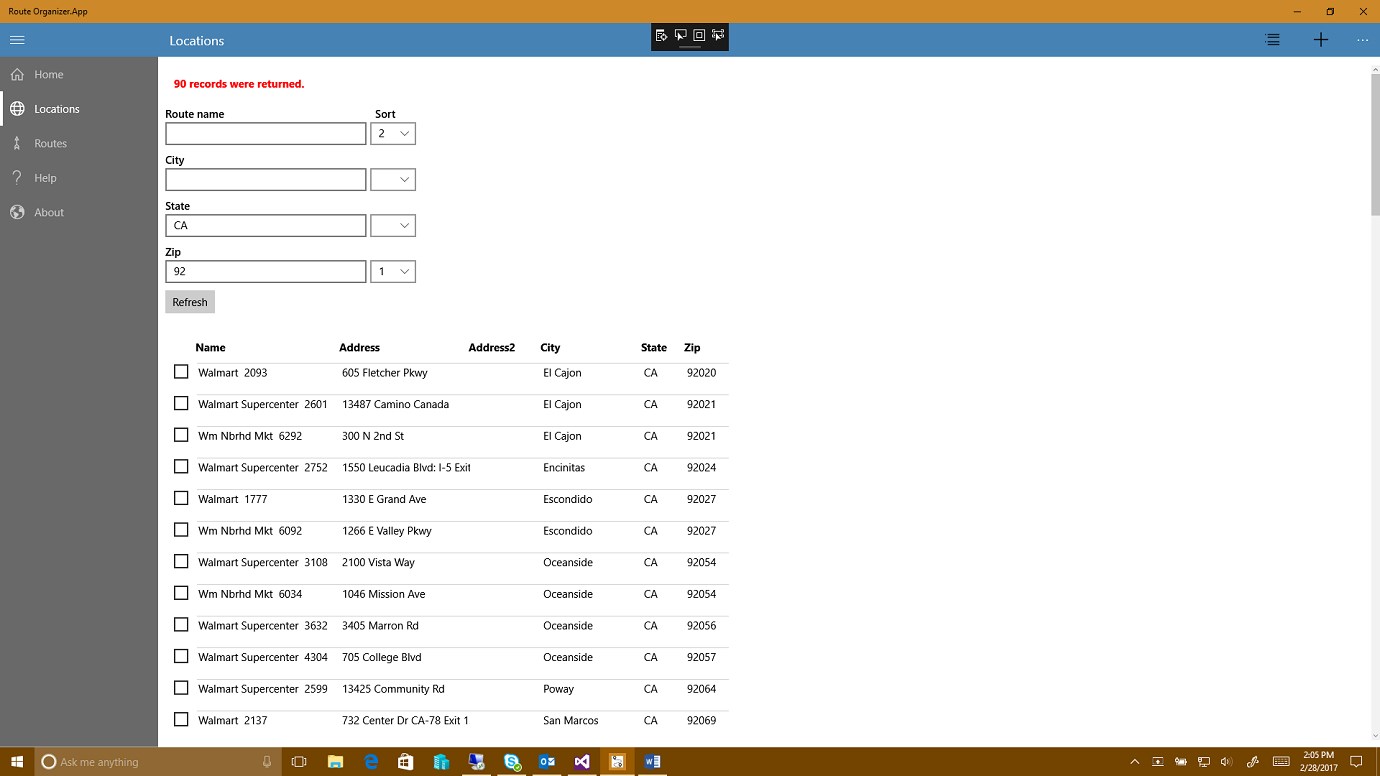Open the City sort dropdown
Image resolution: width=1380 pixels, height=776 pixels.
click(x=393, y=179)
